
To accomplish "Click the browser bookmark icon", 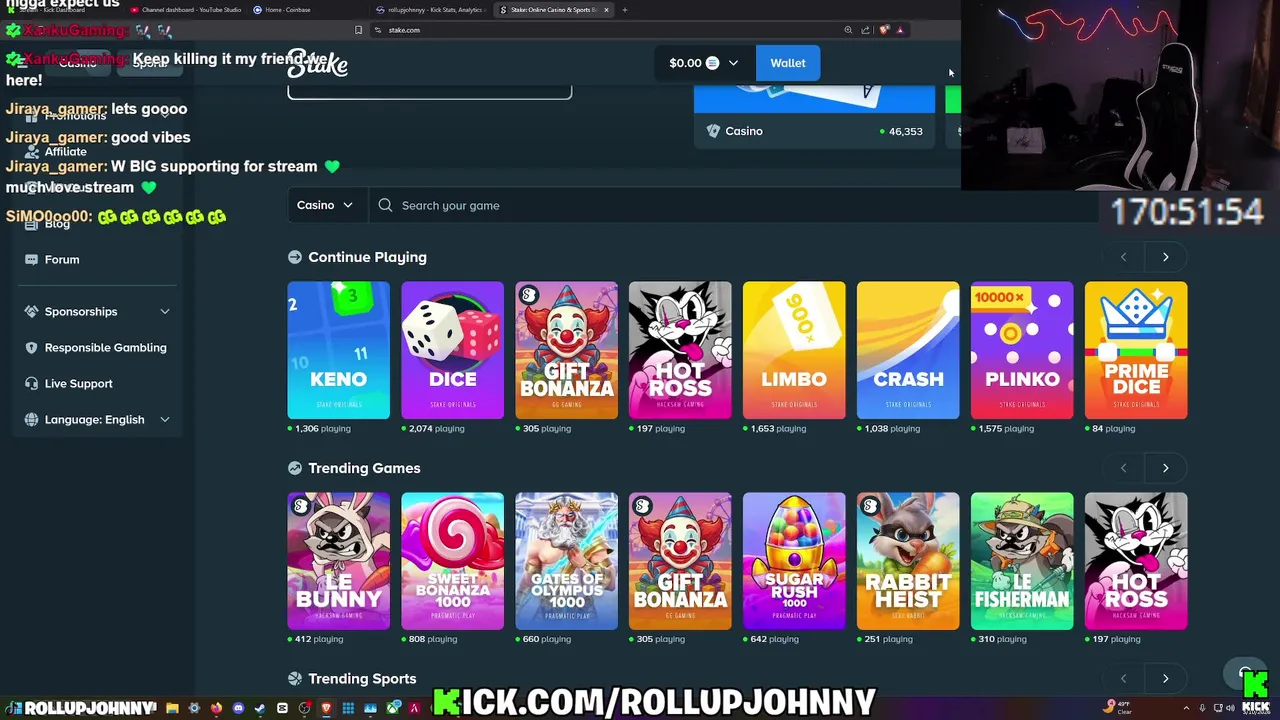I will 358,30.
